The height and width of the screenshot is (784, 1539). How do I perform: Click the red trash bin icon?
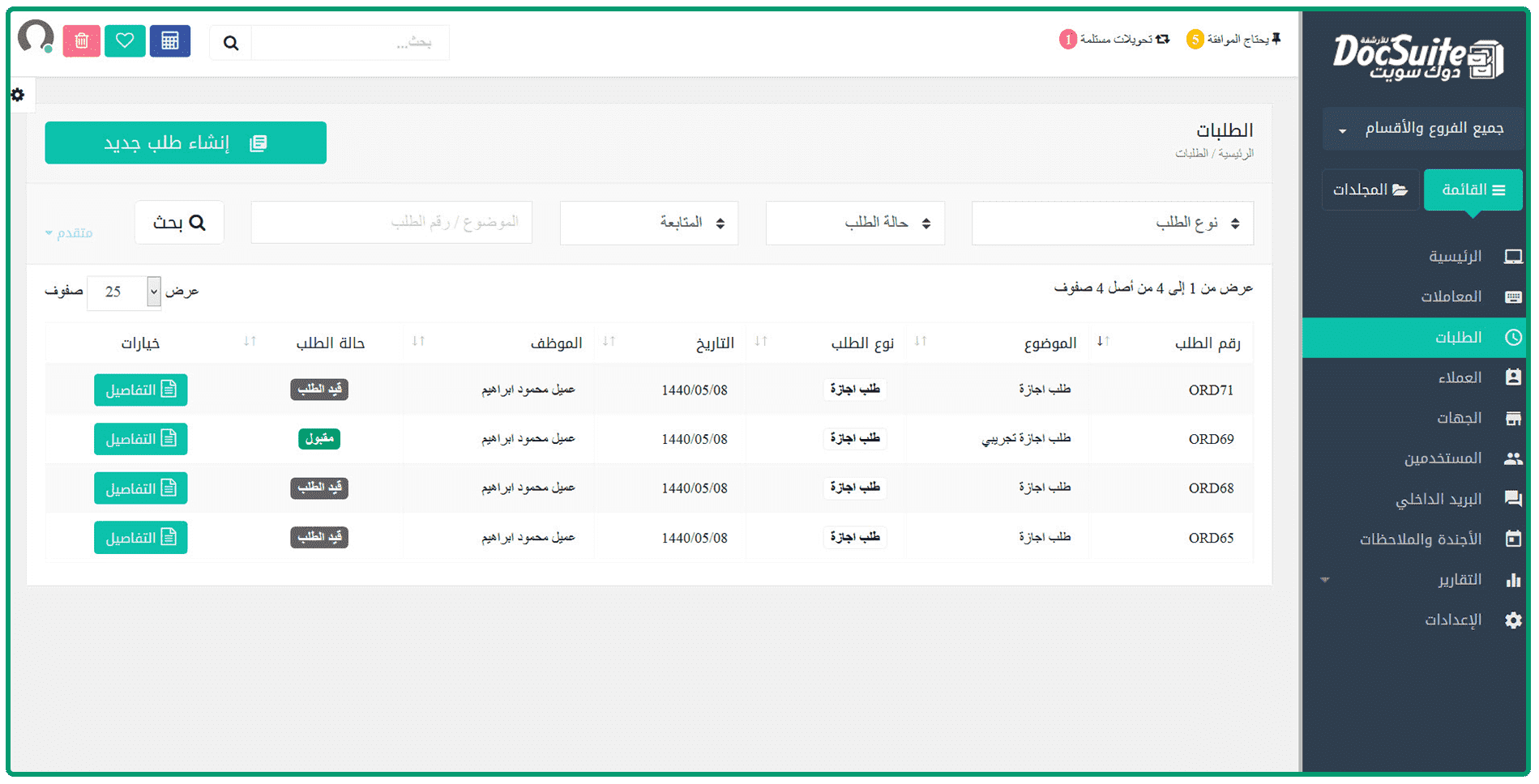click(x=81, y=41)
